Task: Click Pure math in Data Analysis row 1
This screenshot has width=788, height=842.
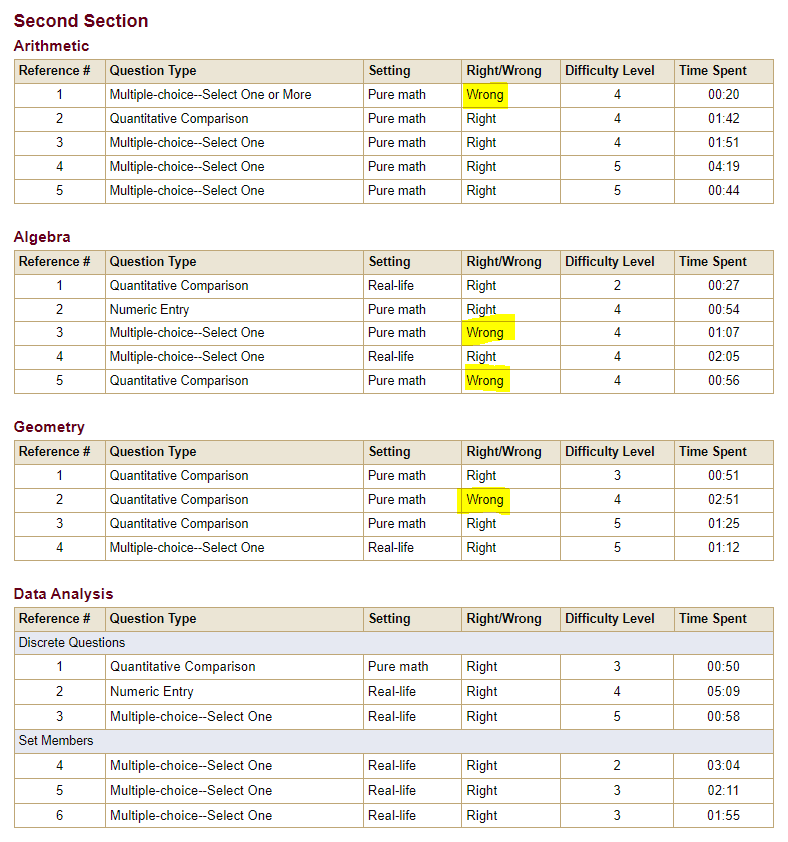Action: point(398,666)
